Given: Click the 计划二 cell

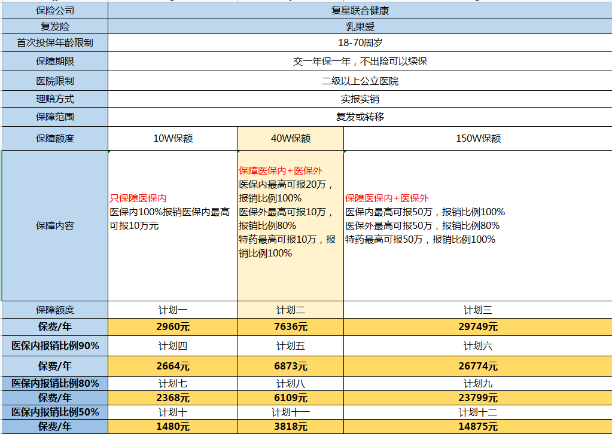Looking at the screenshot, I should point(290,310).
